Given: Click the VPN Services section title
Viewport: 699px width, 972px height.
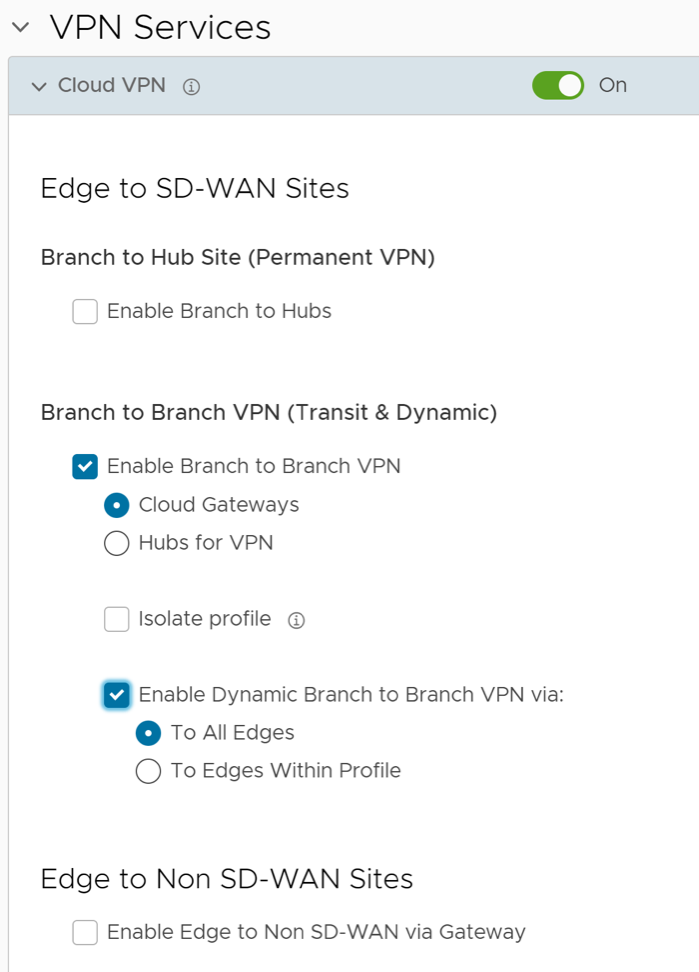Looking at the screenshot, I should 160,28.
